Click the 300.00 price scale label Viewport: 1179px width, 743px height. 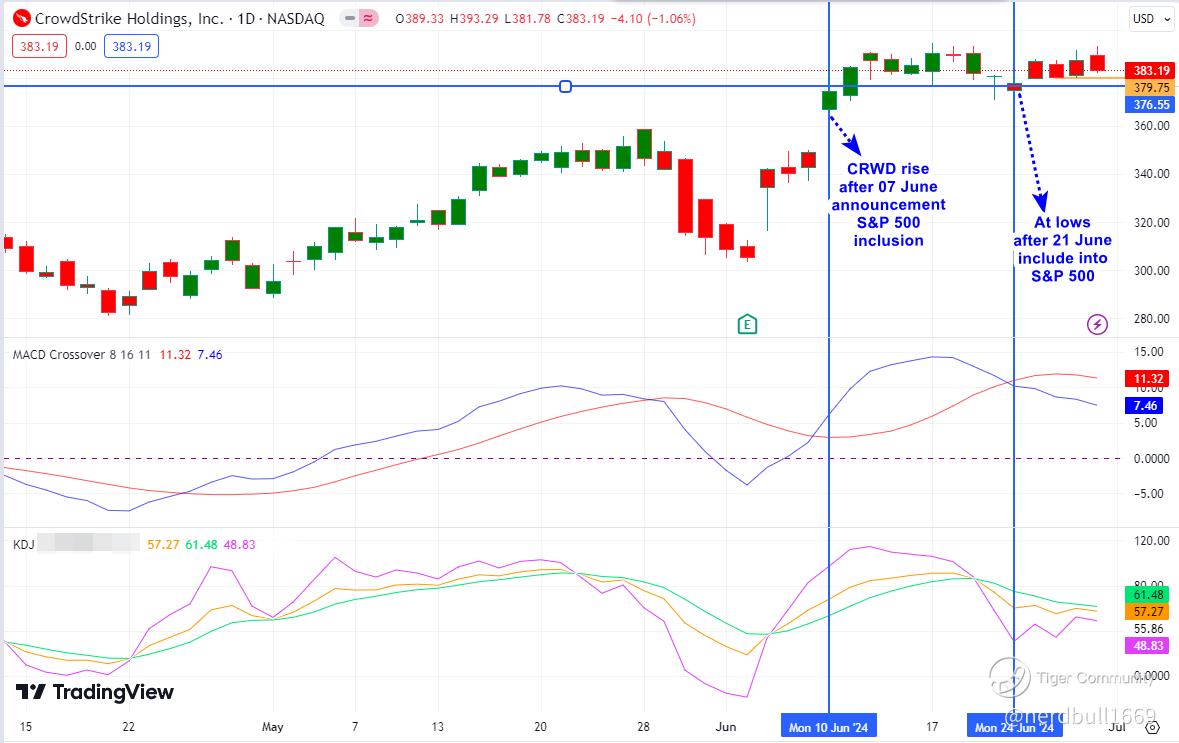pyautogui.click(x=1151, y=271)
